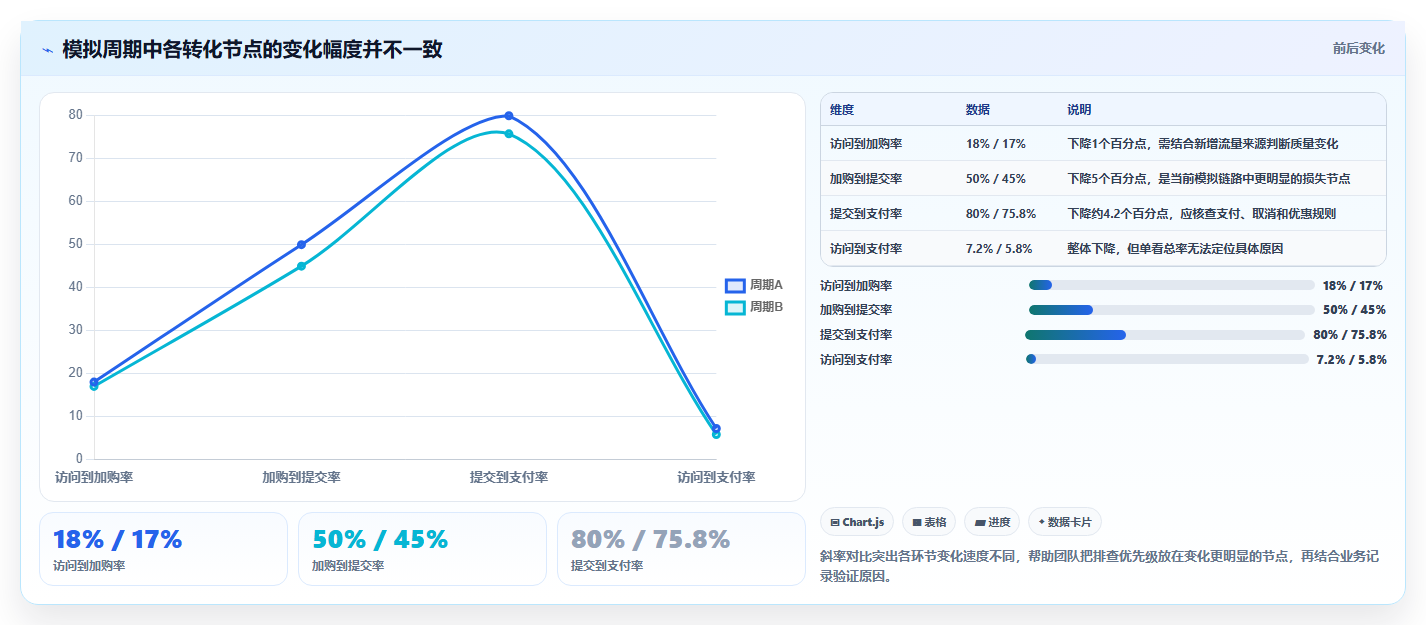The image size is (1426, 625).
Task: Click table value 7.2% / 5.8%
Action: (999, 249)
